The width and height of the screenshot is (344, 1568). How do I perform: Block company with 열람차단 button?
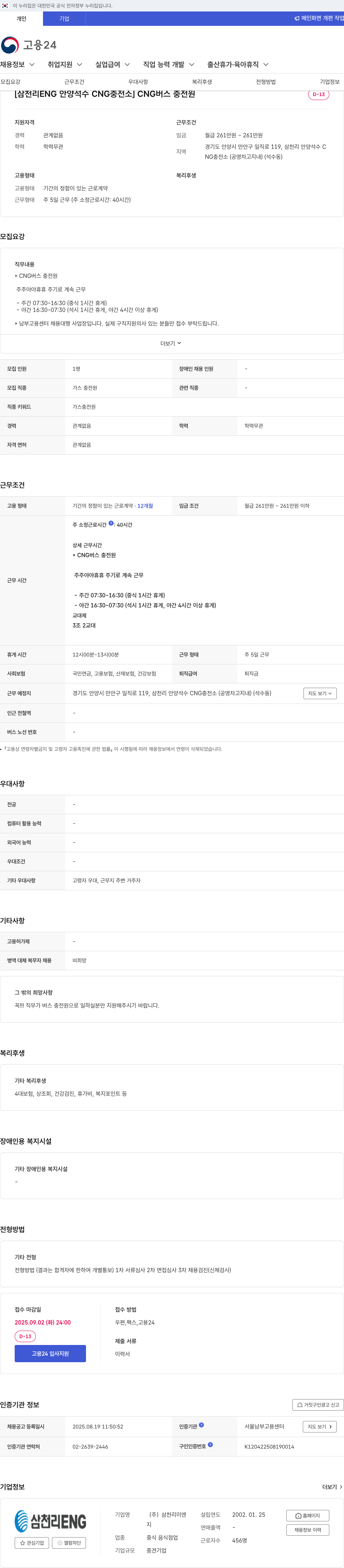point(69,1543)
